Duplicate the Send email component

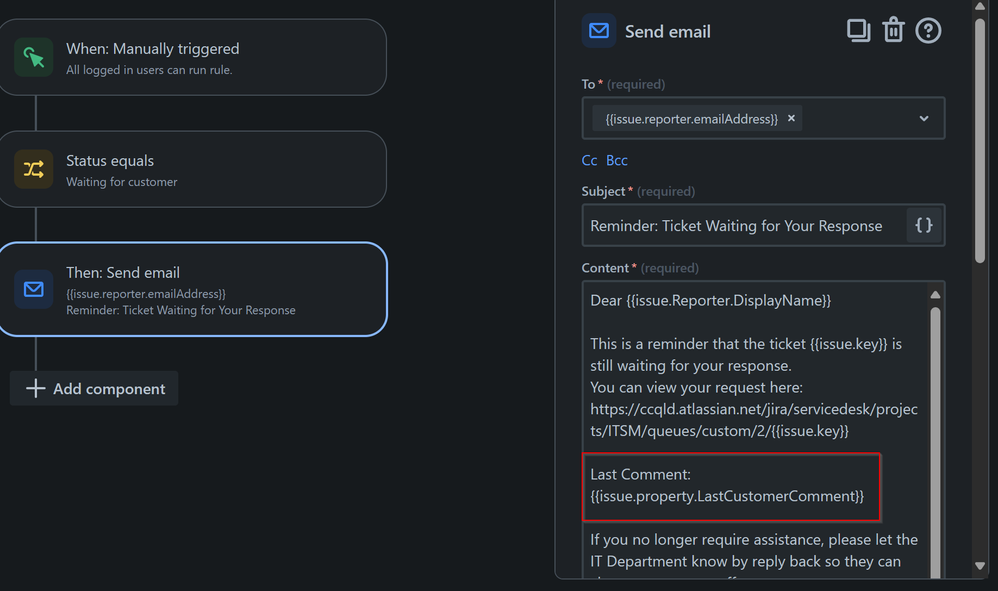[858, 30]
